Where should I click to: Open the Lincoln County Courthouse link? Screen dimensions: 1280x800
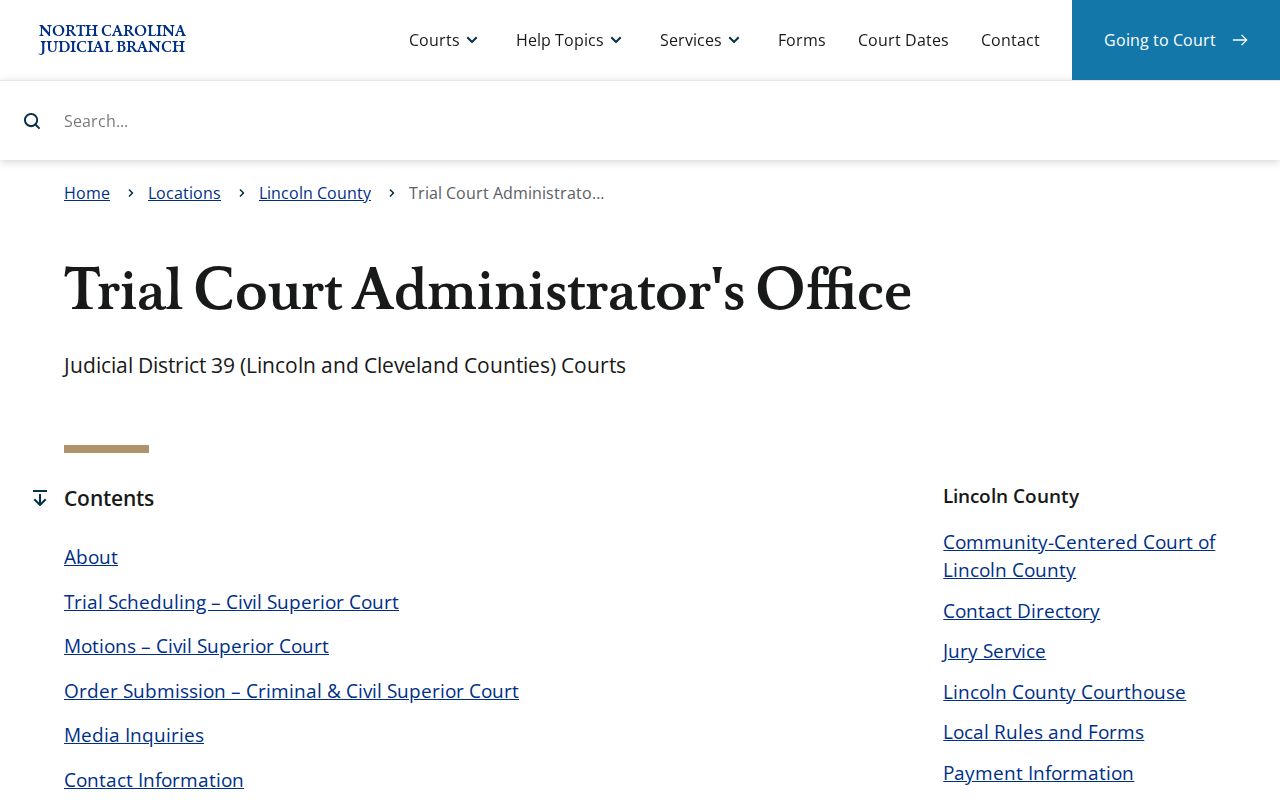click(x=1064, y=692)
